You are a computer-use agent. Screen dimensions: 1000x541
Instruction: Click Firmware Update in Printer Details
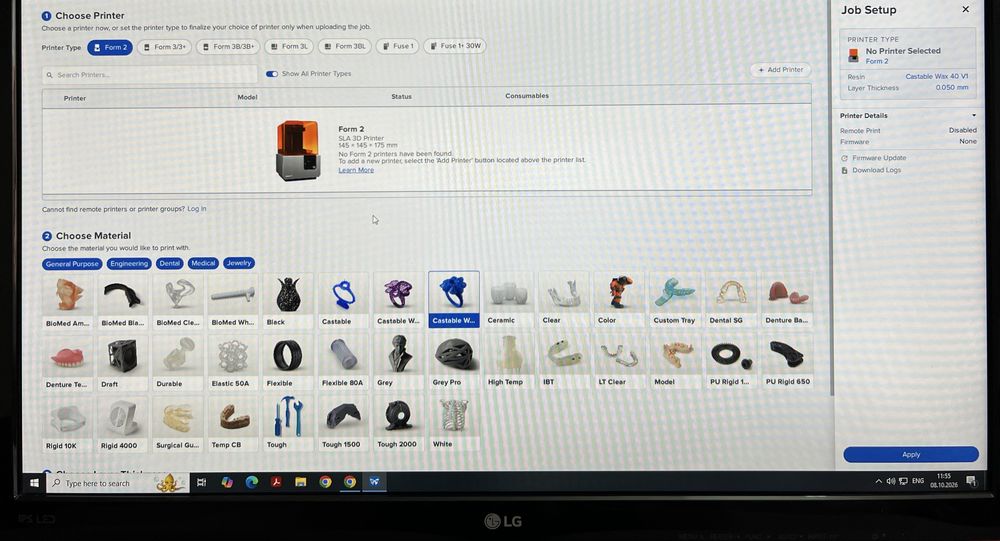pyautogui.click(x=879, y=158)
